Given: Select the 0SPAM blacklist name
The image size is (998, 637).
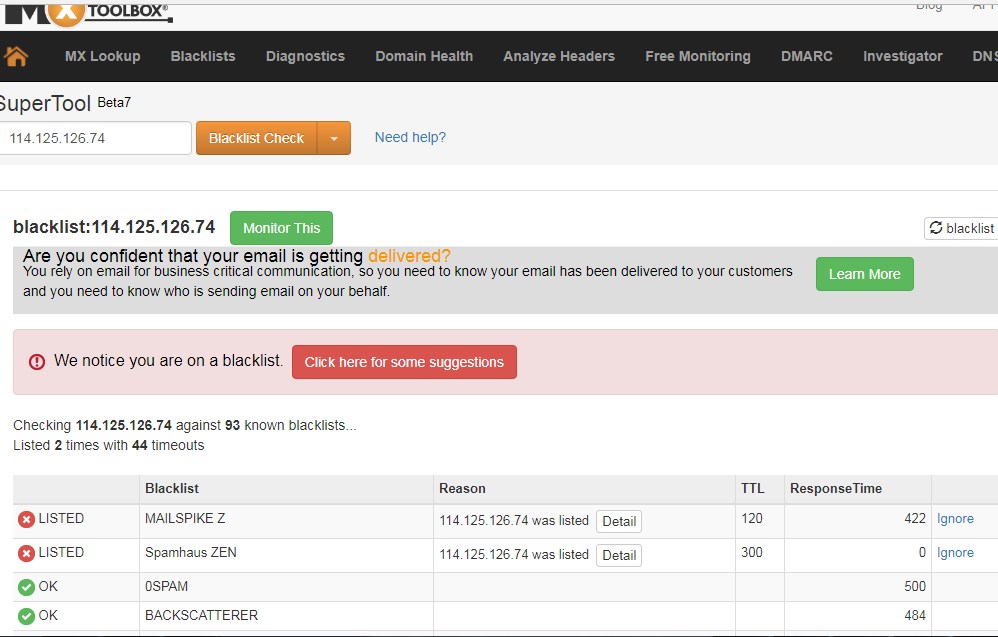Looking at the screenshot, I should click(166, 586).
